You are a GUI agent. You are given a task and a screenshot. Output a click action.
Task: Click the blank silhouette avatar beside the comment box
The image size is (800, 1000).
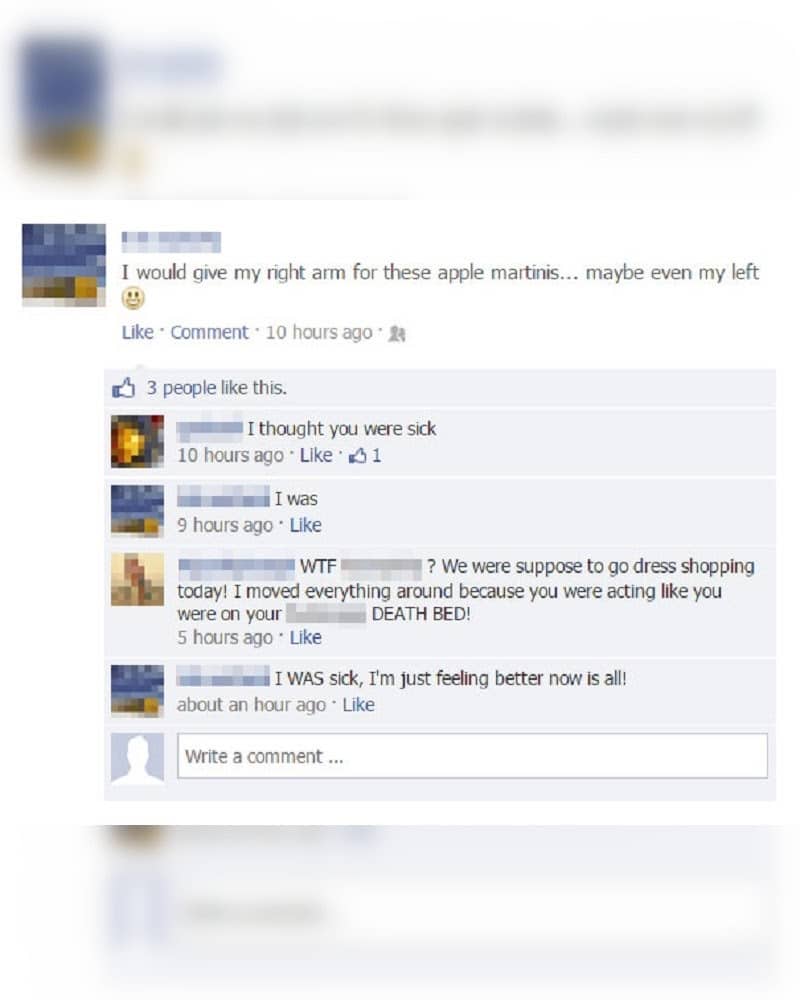click(137, 757)
